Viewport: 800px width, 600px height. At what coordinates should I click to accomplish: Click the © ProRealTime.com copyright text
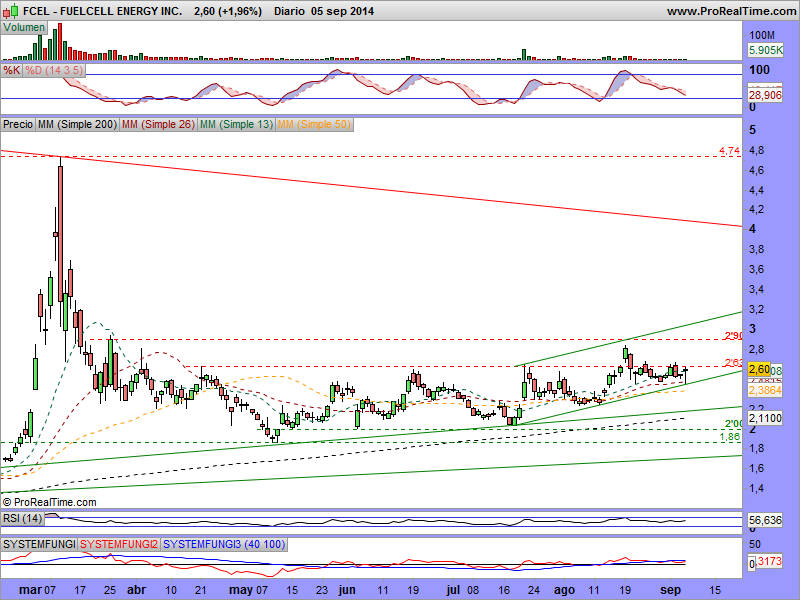click(x=49, y=503)
